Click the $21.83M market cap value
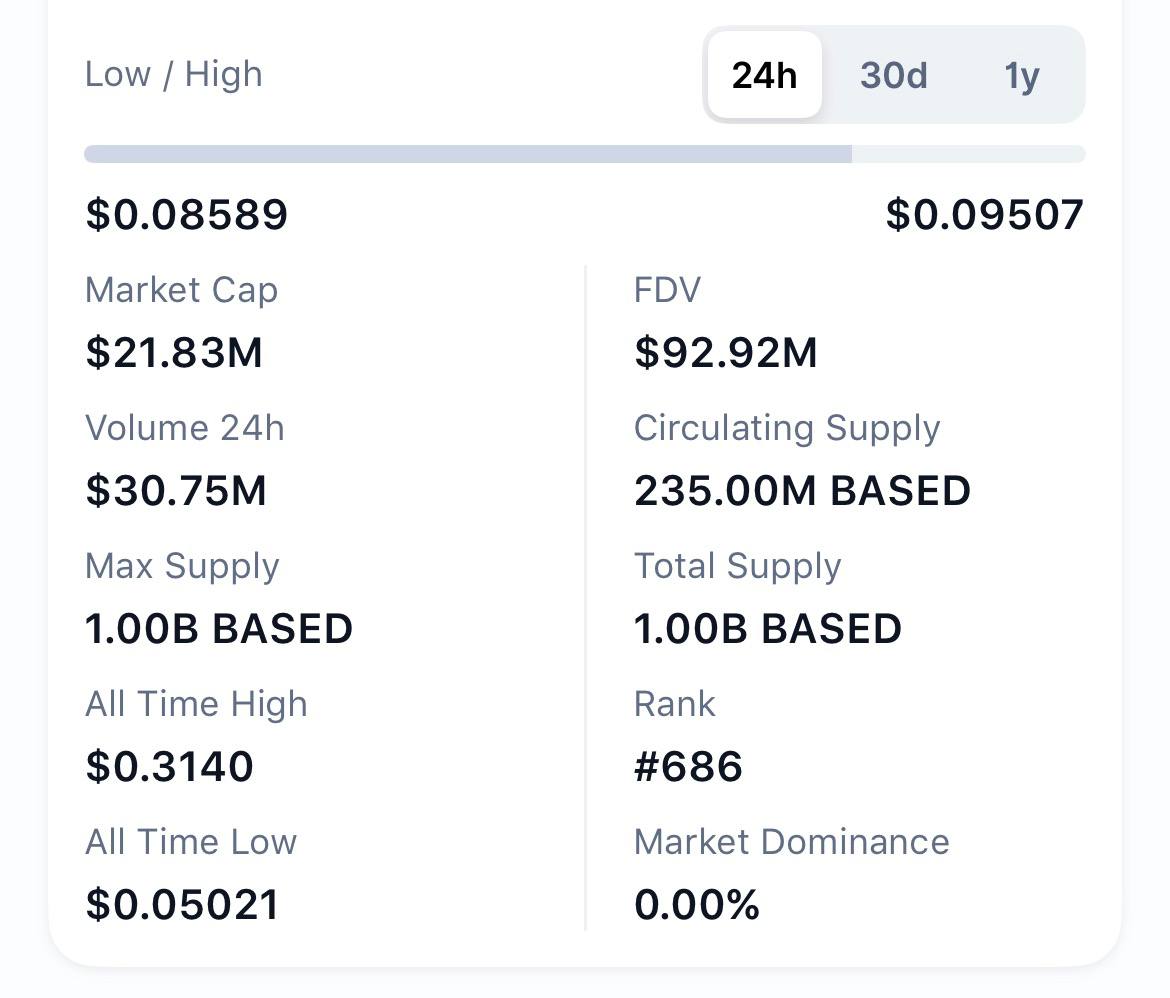 174,352
